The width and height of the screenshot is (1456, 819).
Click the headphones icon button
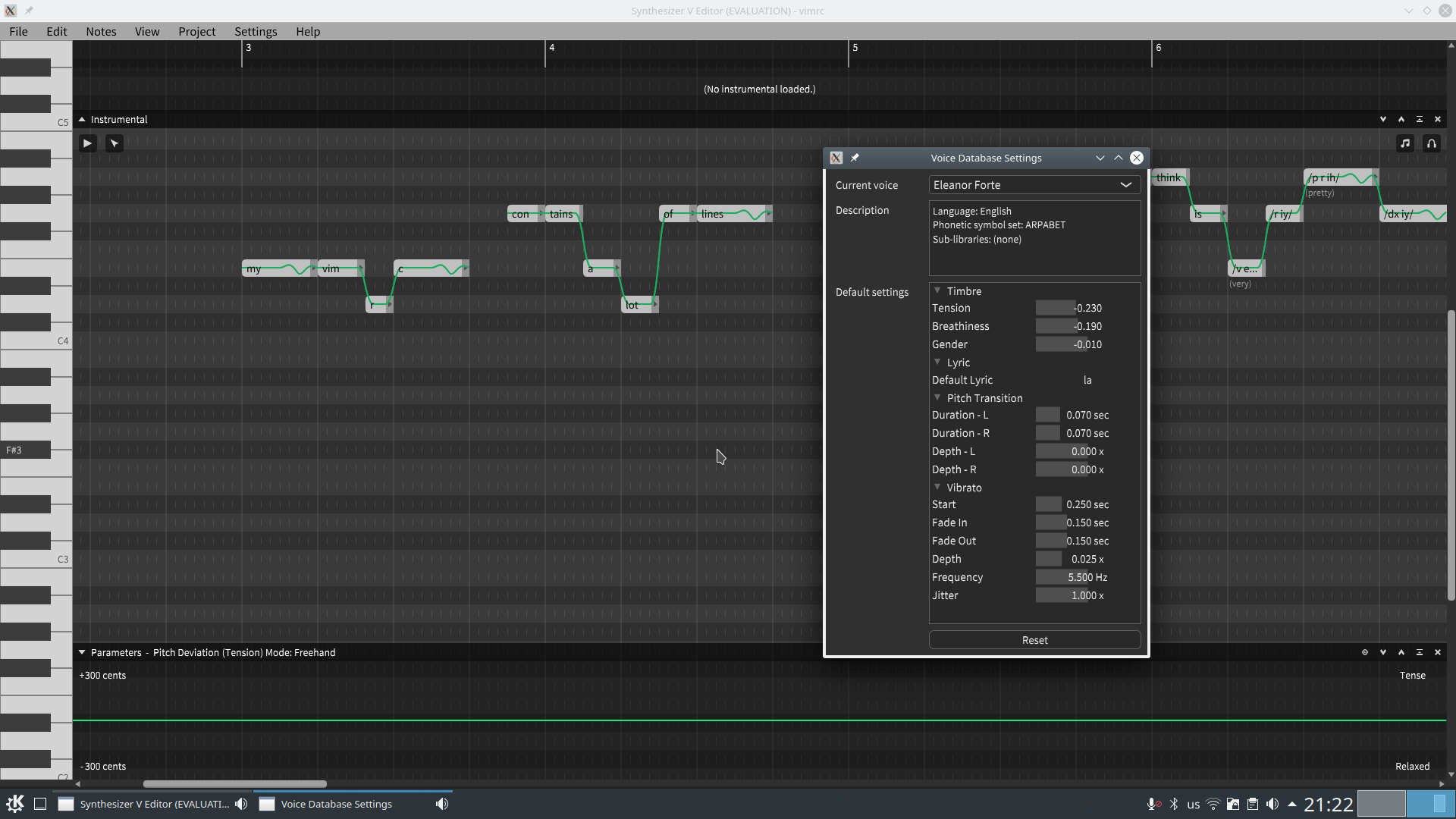1432,143
